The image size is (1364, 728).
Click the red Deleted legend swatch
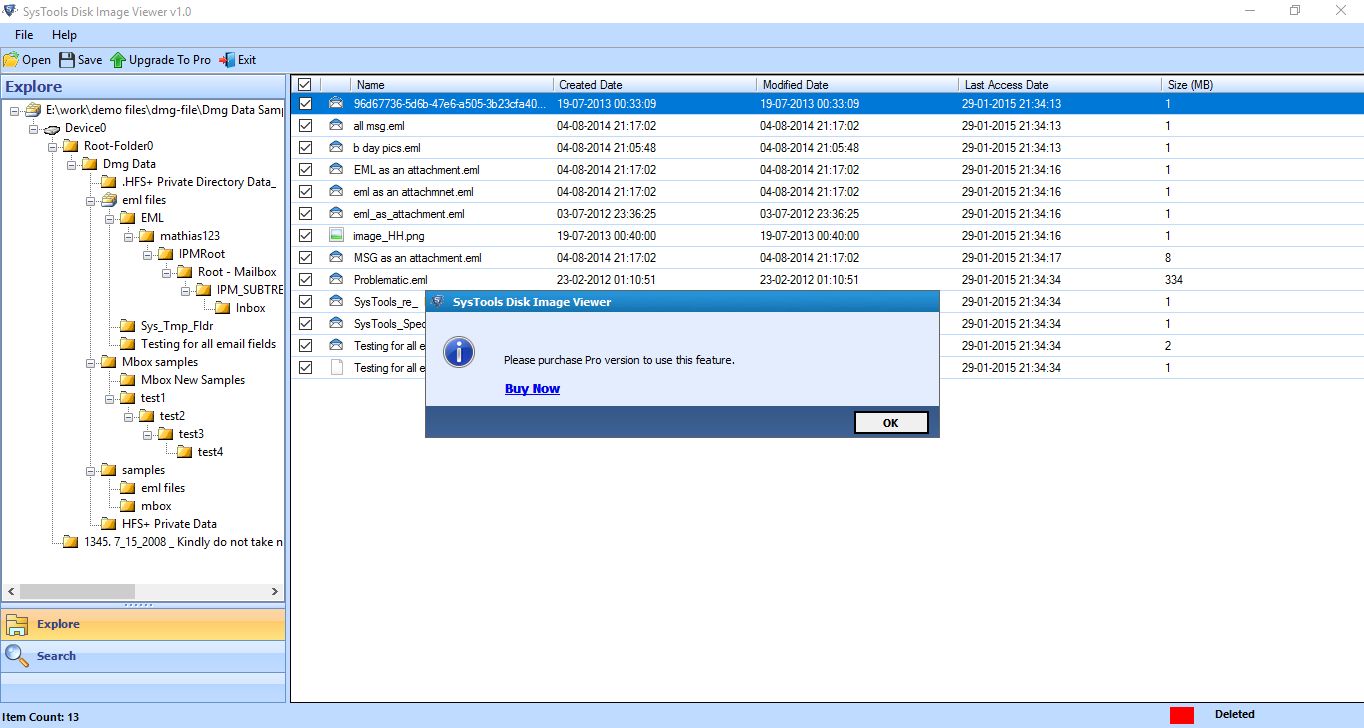[x=1182, y=715]
